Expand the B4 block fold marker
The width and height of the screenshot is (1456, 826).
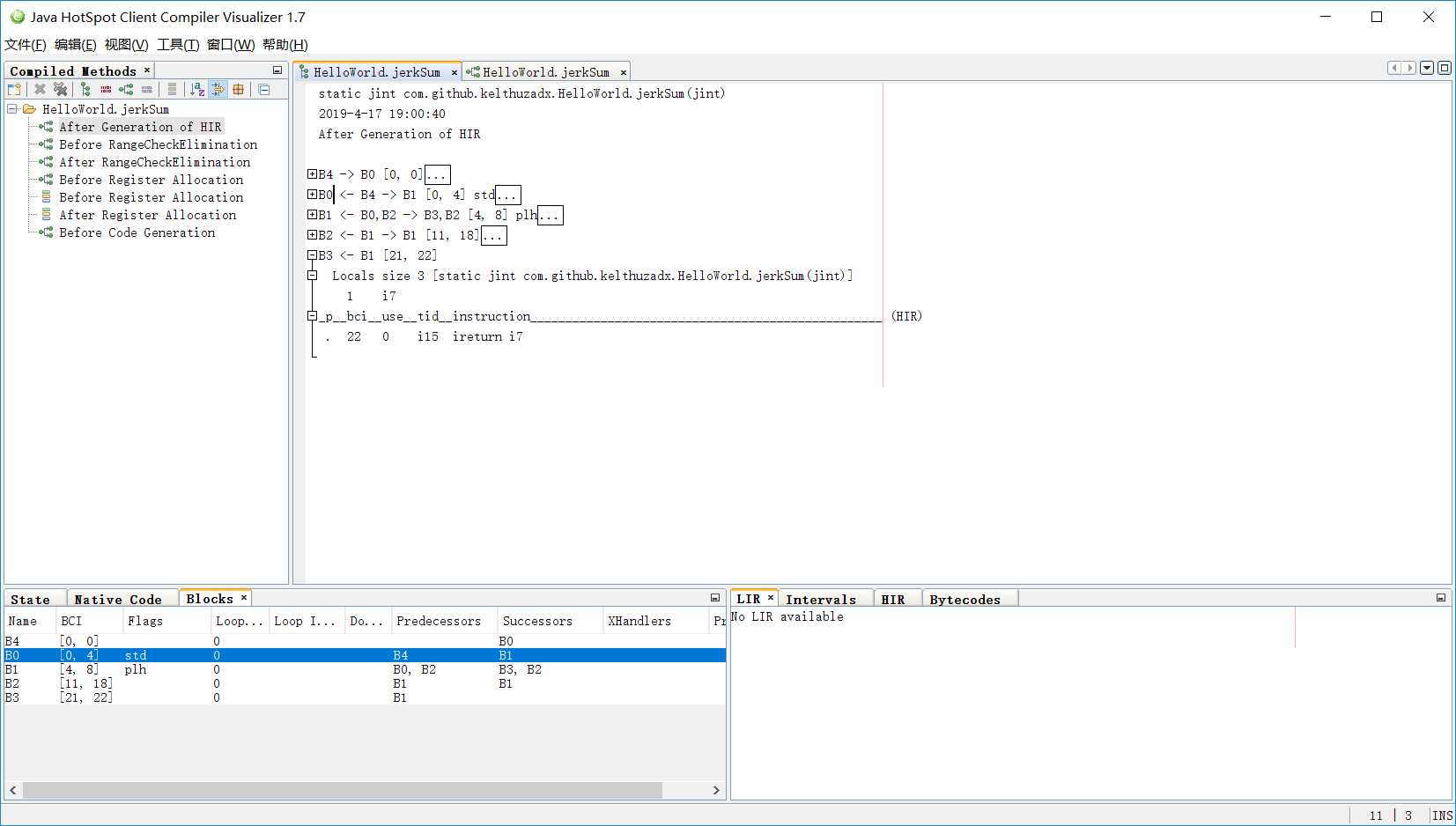tap(312, 174)
